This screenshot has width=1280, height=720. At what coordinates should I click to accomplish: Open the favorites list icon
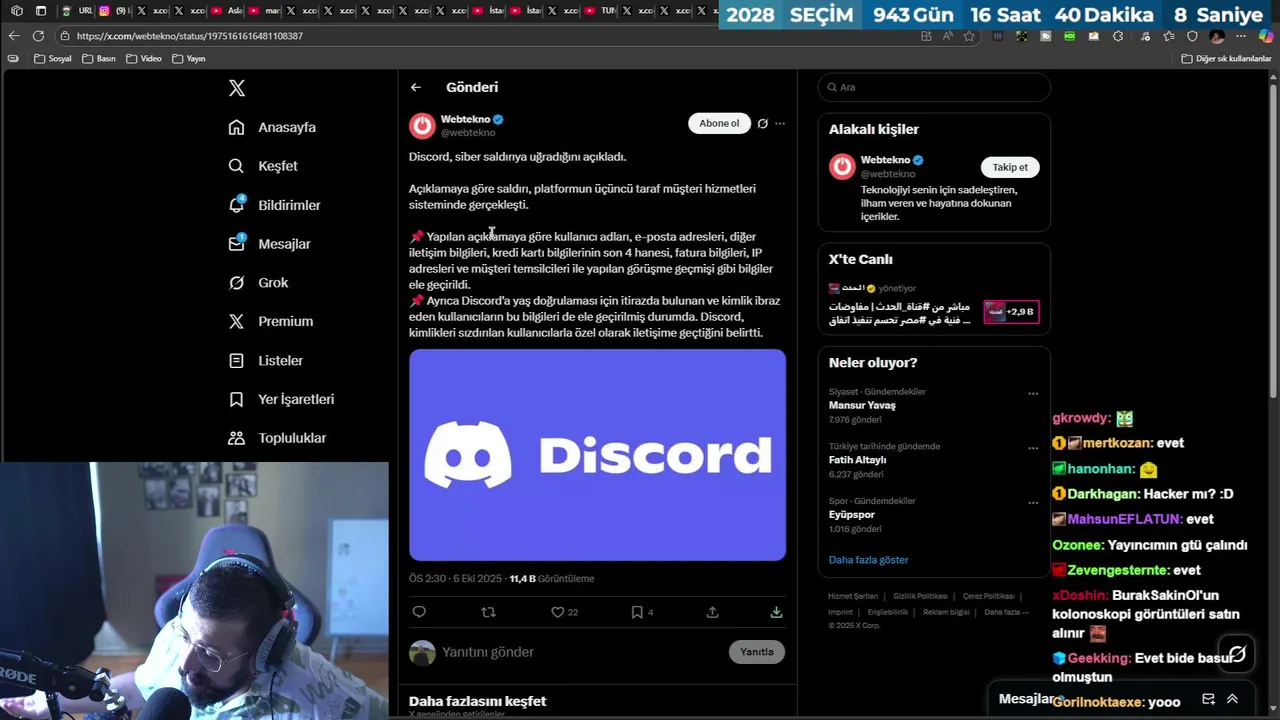pyautogui.click(x=1168, y=36)
